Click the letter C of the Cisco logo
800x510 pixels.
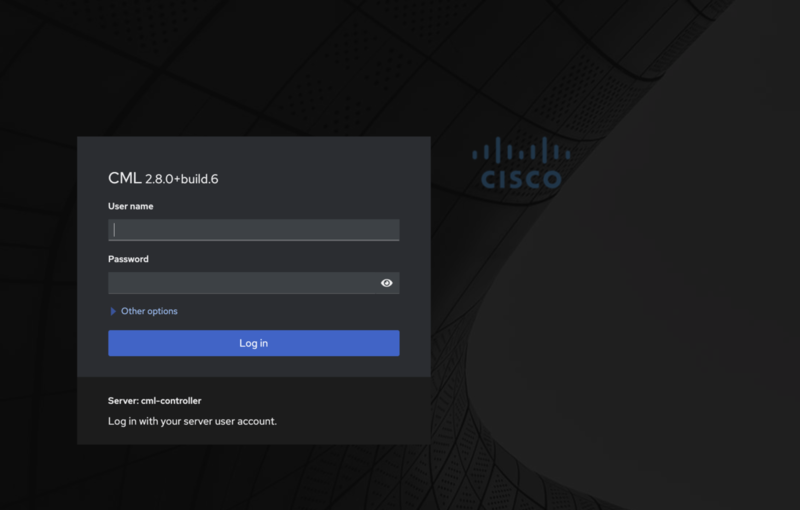pos(488,179)
